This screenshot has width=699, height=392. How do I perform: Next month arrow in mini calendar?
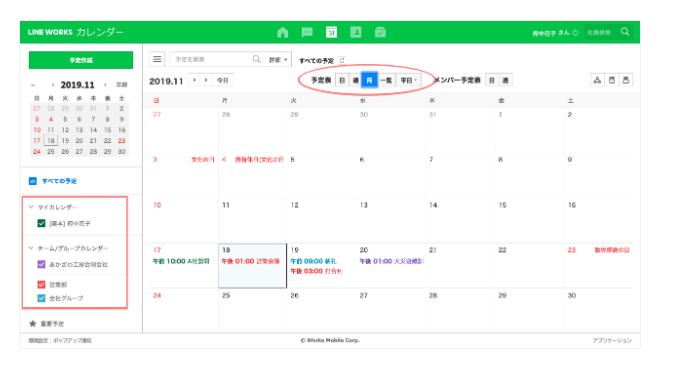tap(105, 85)
